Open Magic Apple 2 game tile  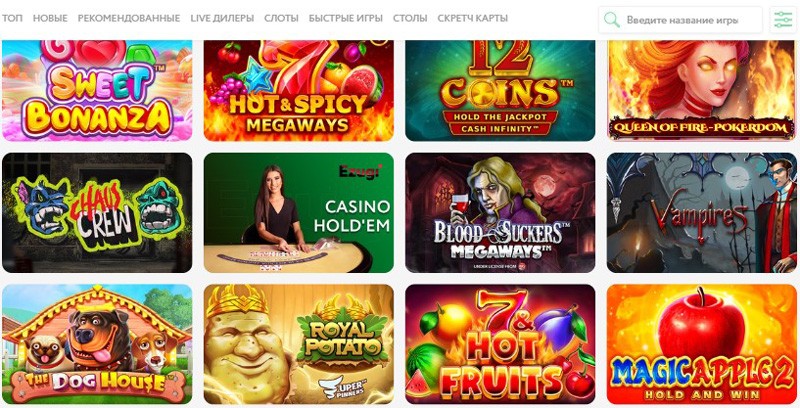tap(702, 344)
